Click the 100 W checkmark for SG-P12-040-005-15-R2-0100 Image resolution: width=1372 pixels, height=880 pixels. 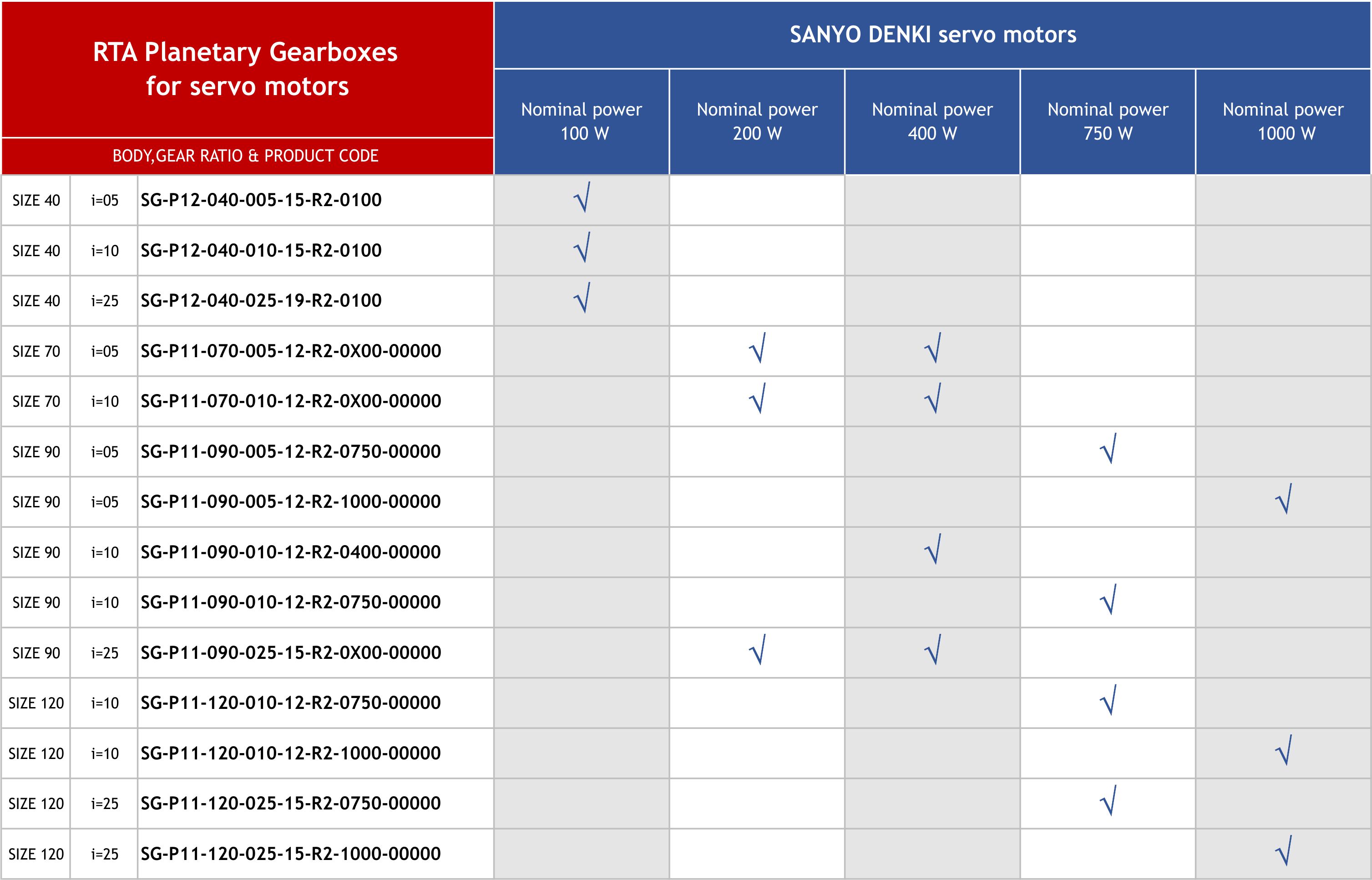[x=582, y=197]
